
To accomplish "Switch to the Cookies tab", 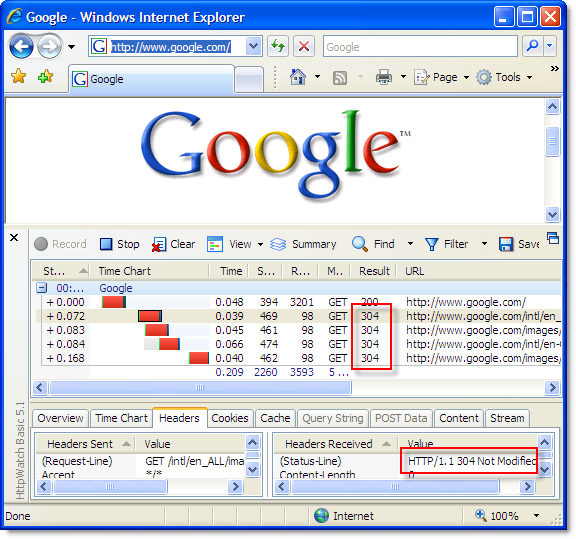I will click(x=230, y=418).
